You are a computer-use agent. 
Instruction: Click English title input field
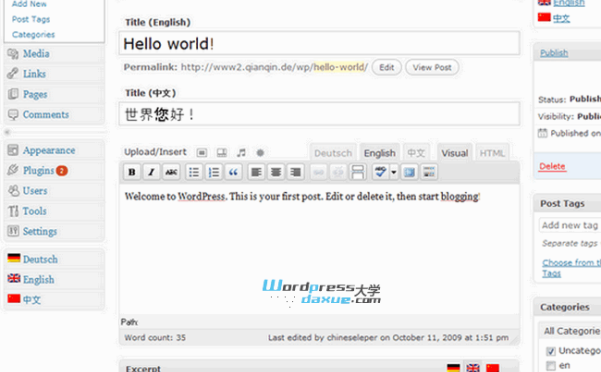coord(319,43)
